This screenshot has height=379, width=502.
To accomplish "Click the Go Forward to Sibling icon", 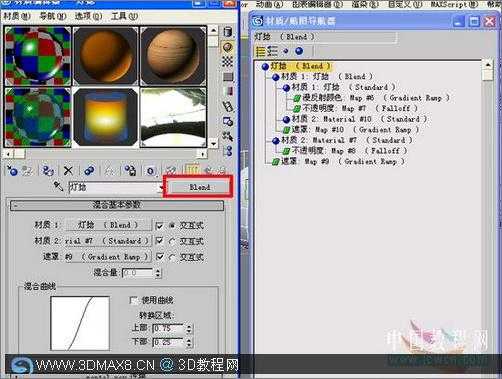I will coord(221,170).
